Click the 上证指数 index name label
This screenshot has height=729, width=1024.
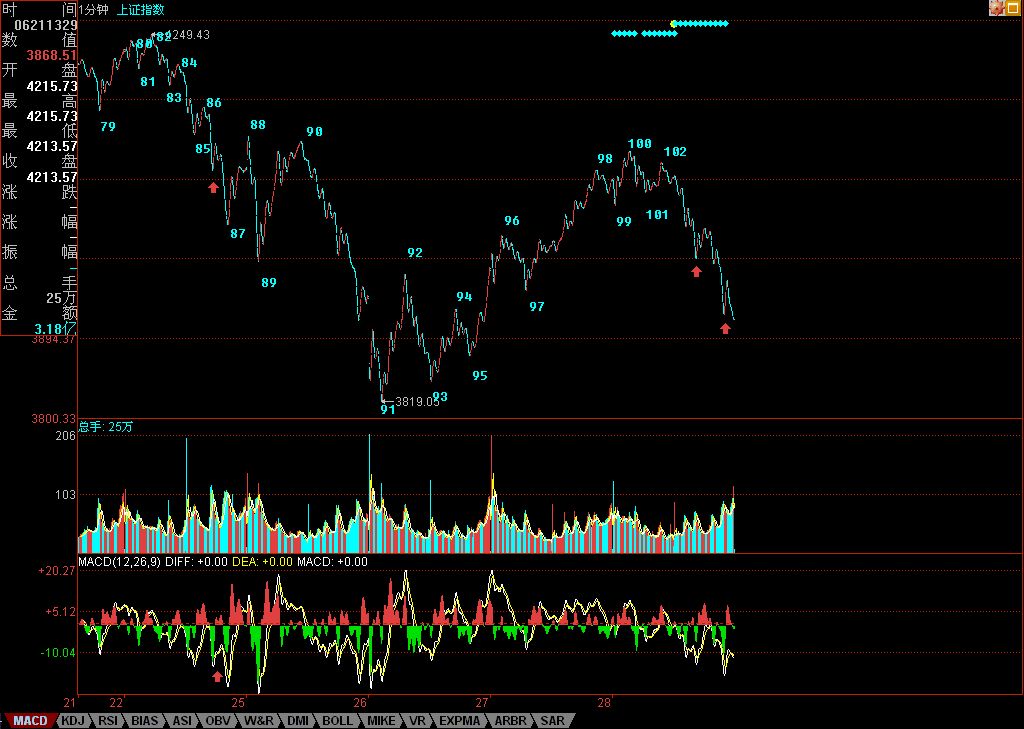point(140,9)
